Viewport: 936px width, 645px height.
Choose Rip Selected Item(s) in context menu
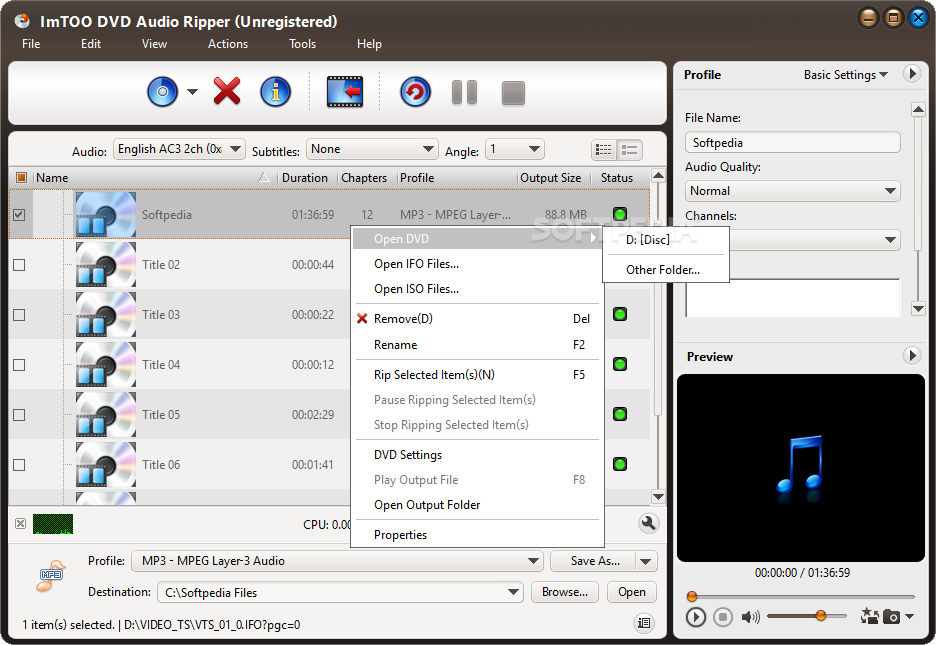477,375
